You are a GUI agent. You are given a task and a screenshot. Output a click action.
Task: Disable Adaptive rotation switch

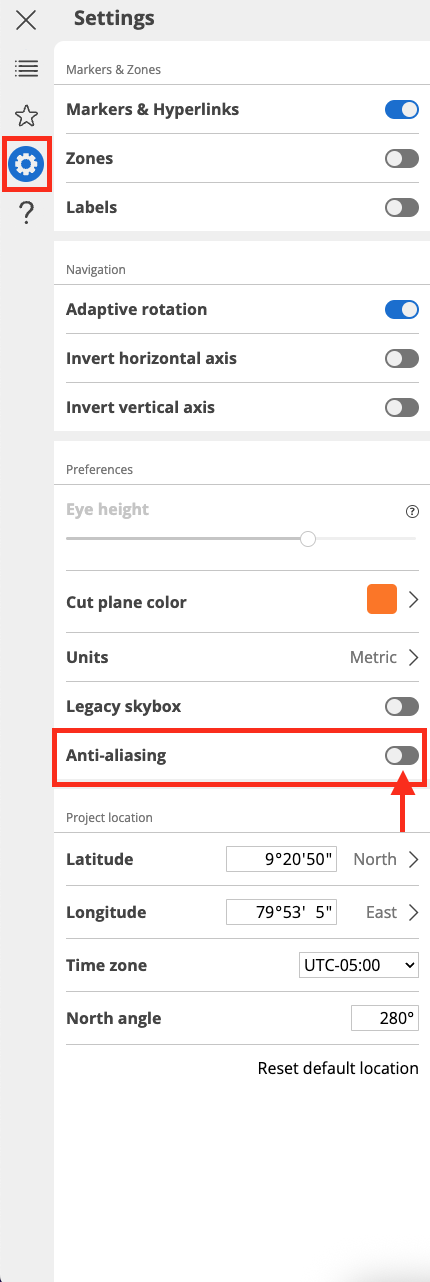(402, 310)
